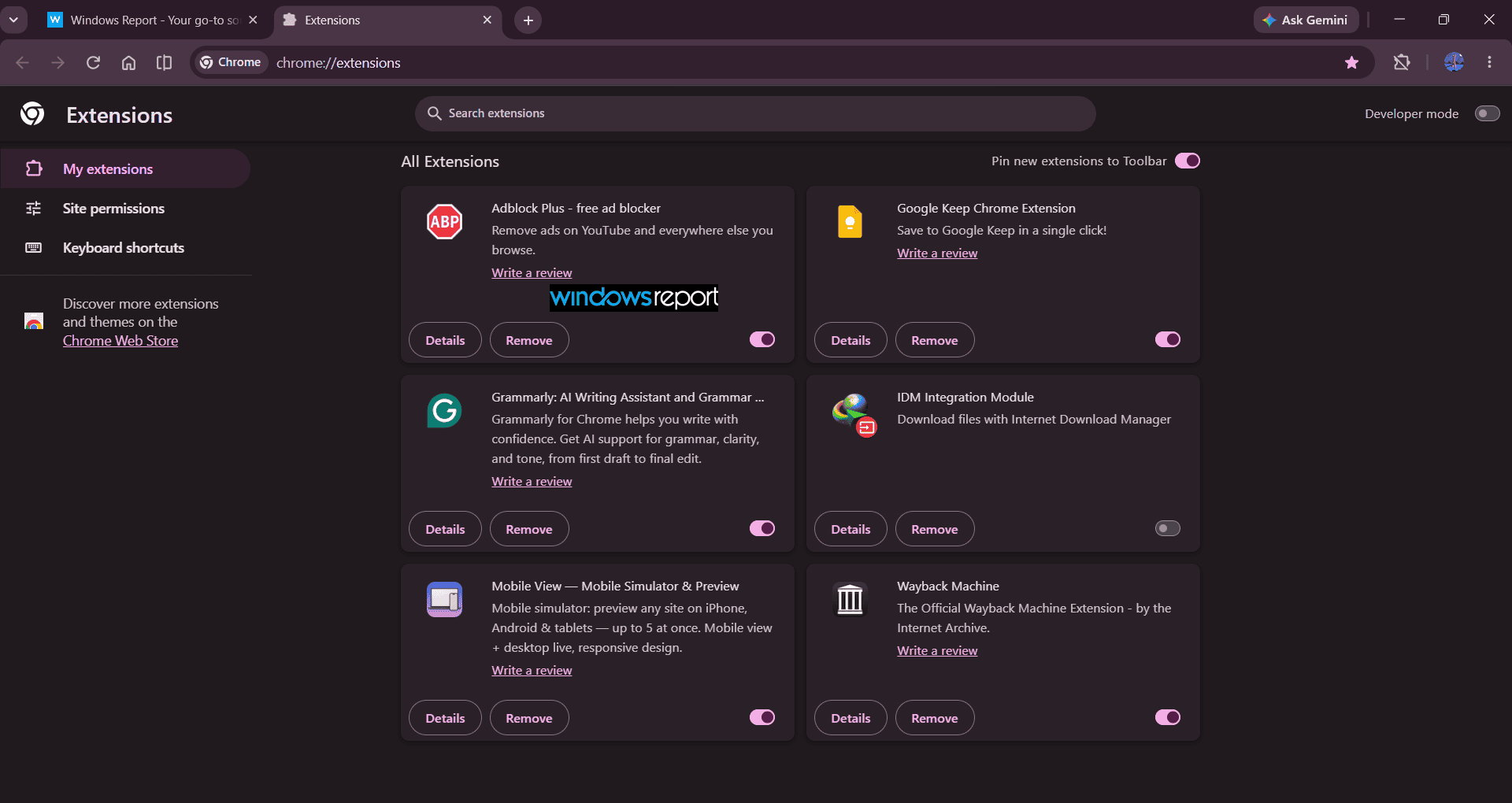Click the Wayback Machine pillar icon
Viewport: 1512px width, 803px height.
(850, 600)
